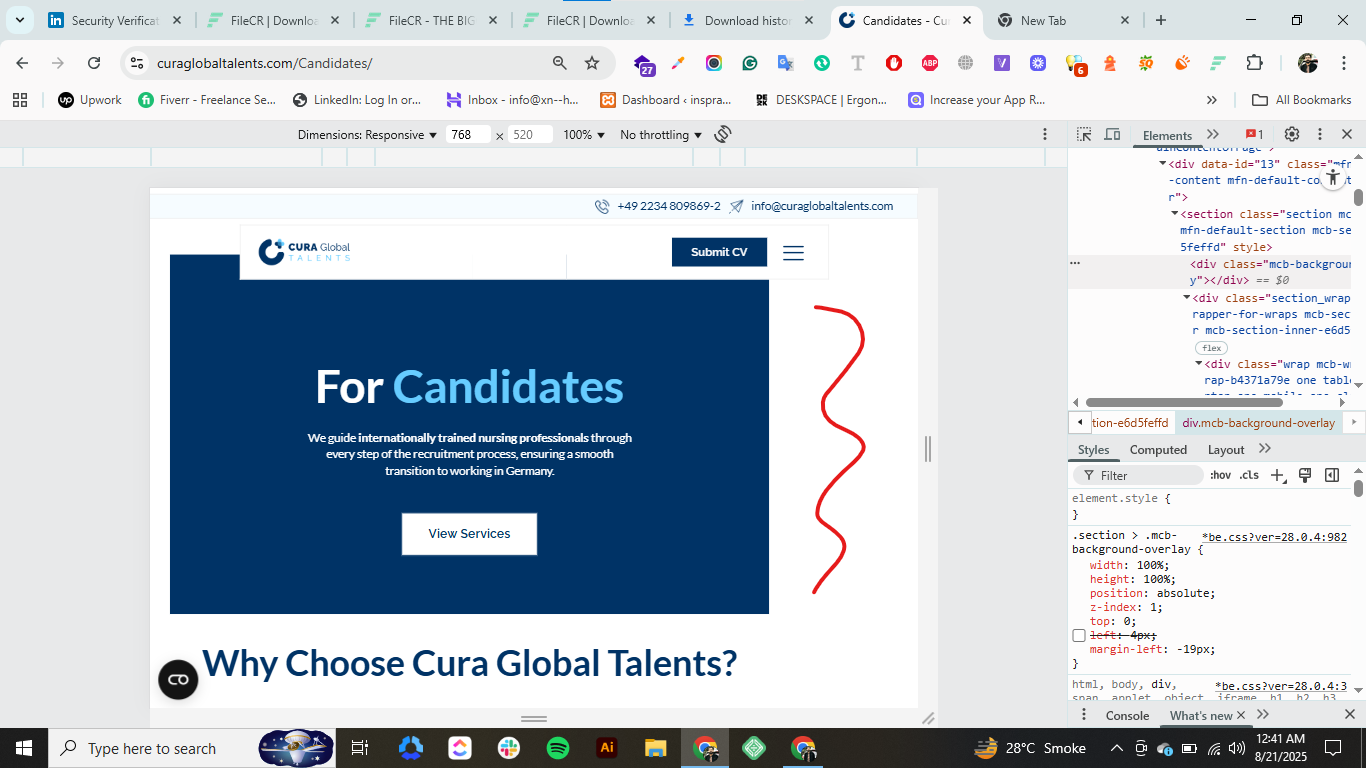
Task: Activate the DevTools inspect element picker
Action: coord(1084,134)
